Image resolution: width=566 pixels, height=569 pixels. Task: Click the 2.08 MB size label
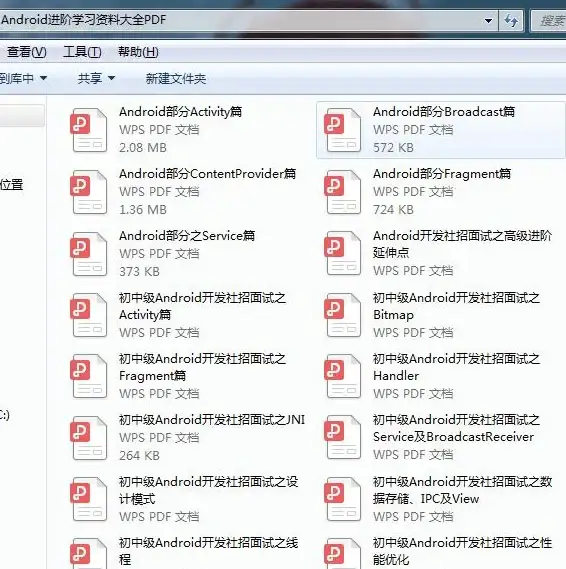143,148
